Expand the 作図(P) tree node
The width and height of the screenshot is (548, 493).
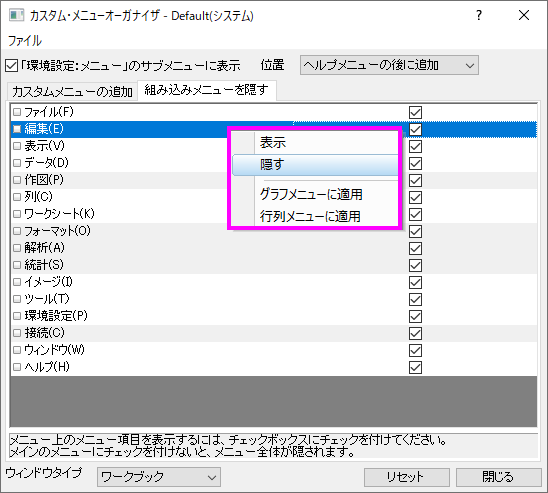[x=17, y=180]
